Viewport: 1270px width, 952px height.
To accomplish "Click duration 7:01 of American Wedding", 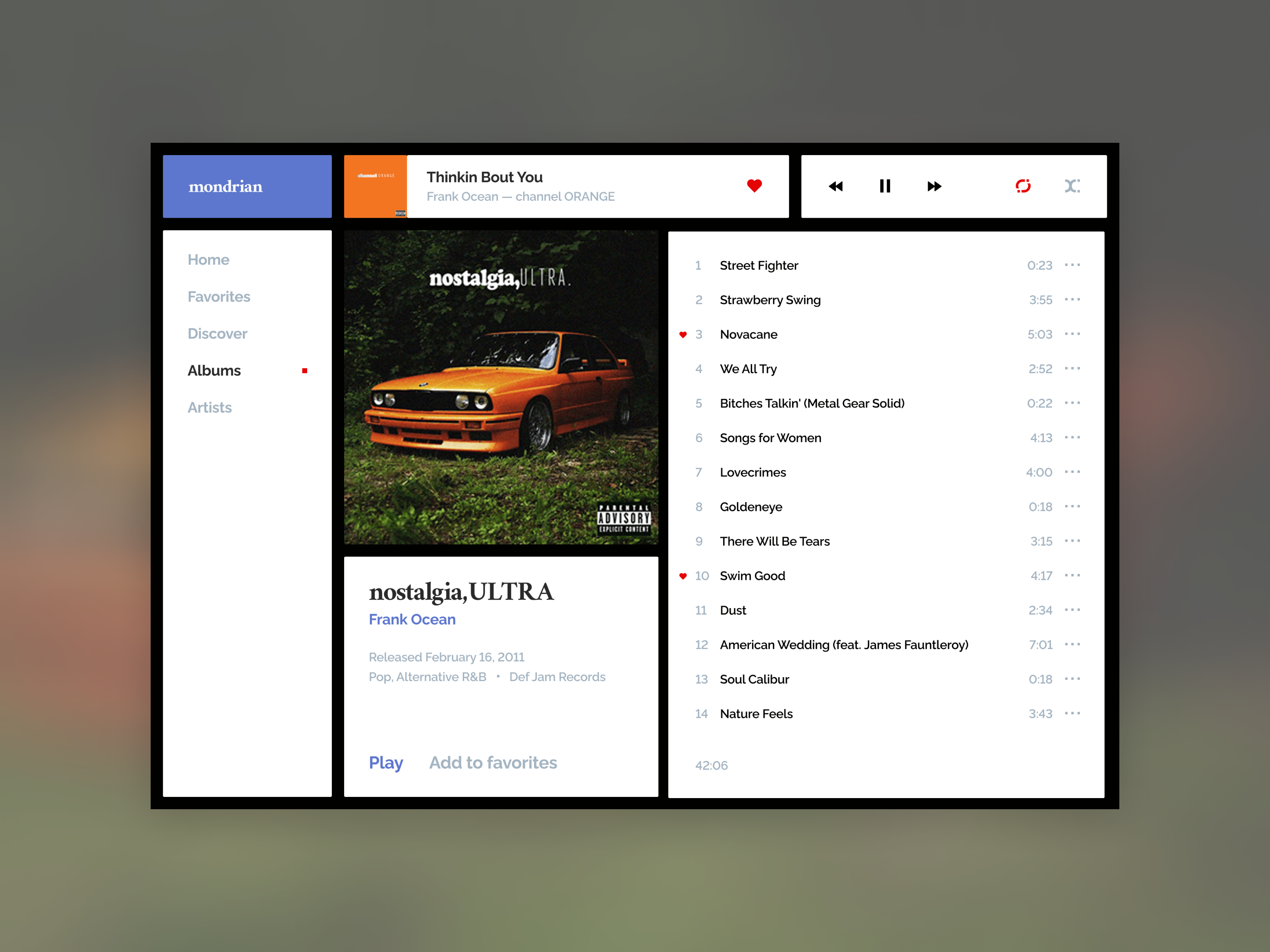I will tap(1041, 645).
